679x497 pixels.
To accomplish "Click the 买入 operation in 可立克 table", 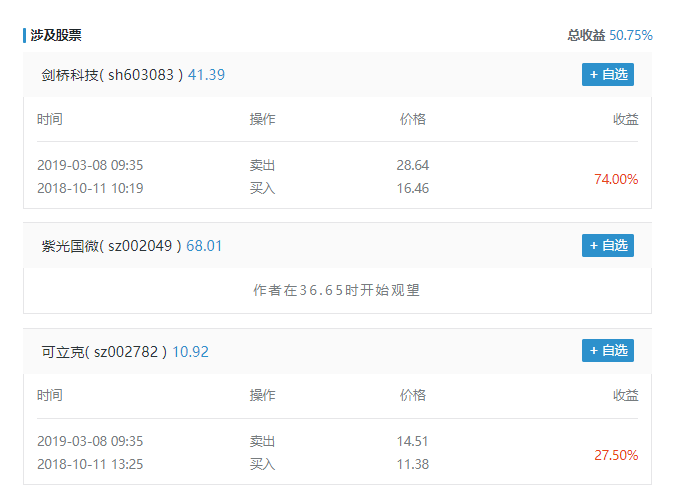I will coord(262,464).
